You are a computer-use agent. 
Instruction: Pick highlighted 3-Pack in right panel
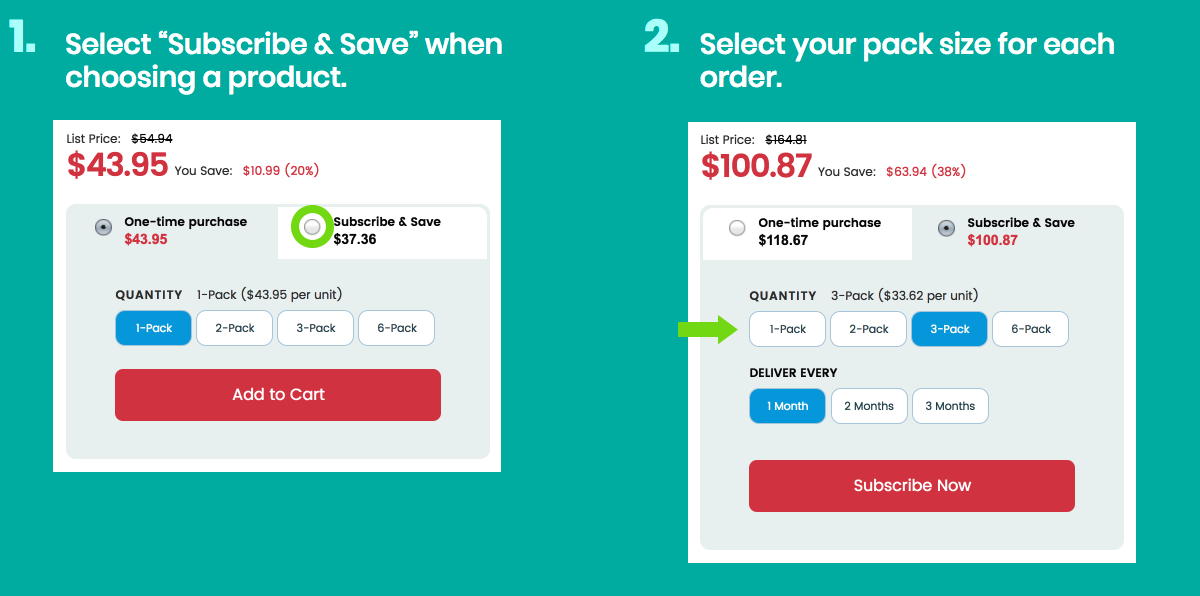point(950,329)
